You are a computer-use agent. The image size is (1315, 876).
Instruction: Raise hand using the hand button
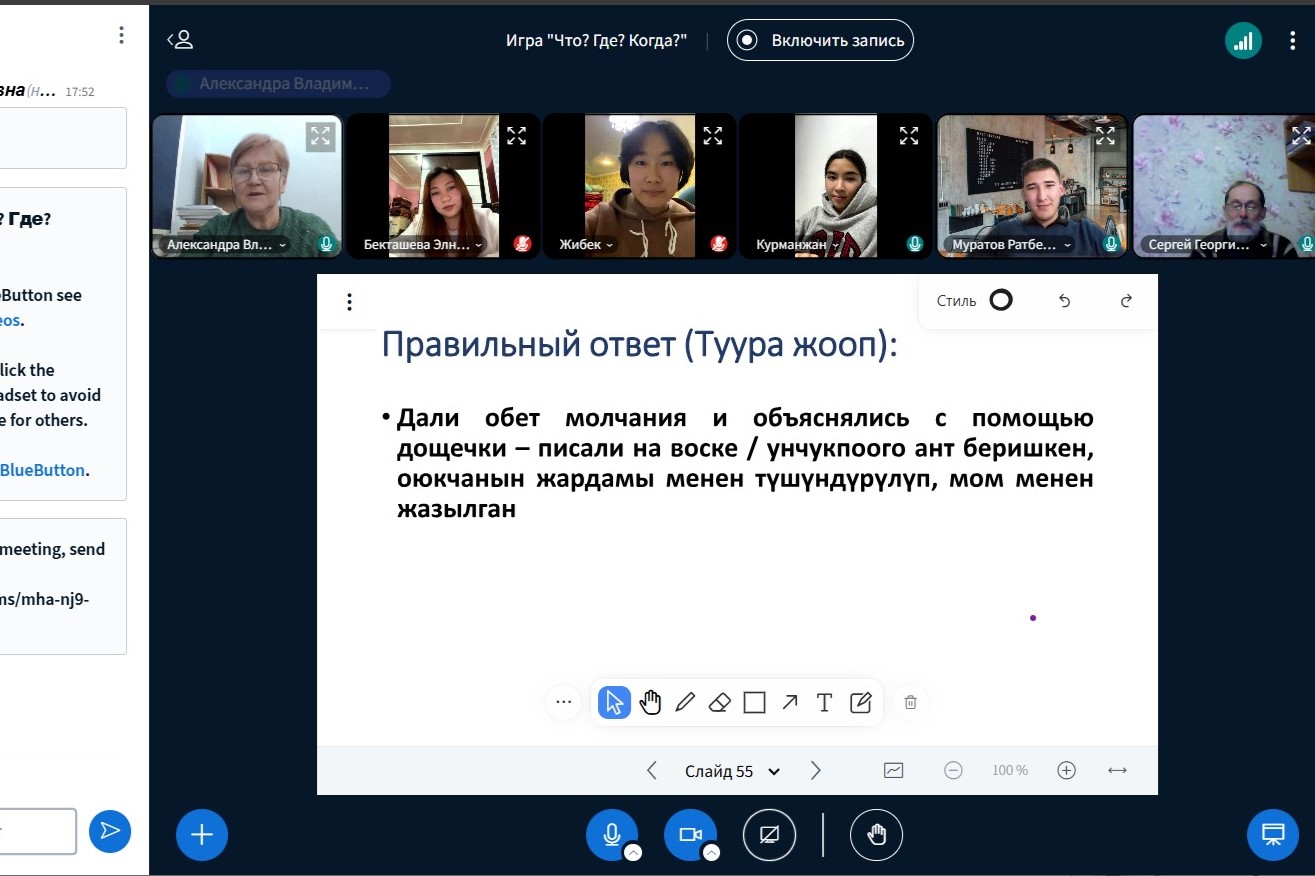(876, 834)
